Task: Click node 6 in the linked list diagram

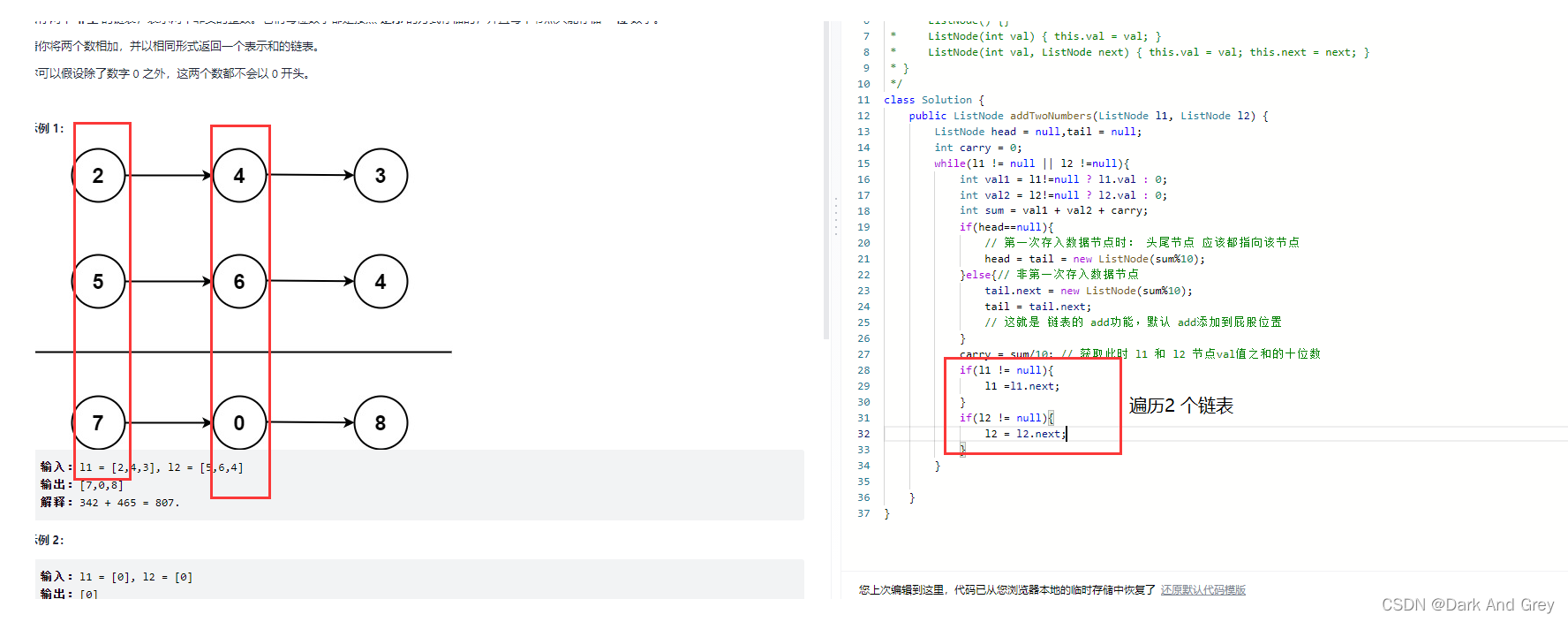Action: (x=239, y=281)
